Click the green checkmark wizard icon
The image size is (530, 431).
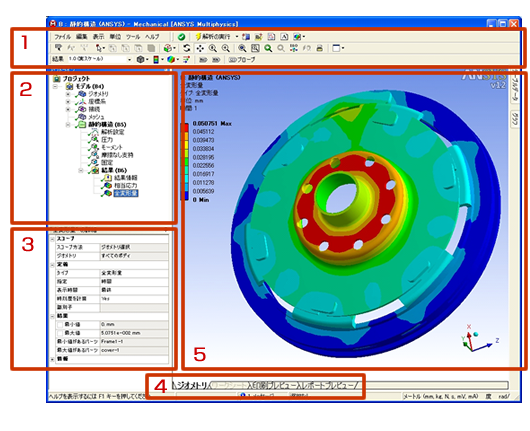182,37
